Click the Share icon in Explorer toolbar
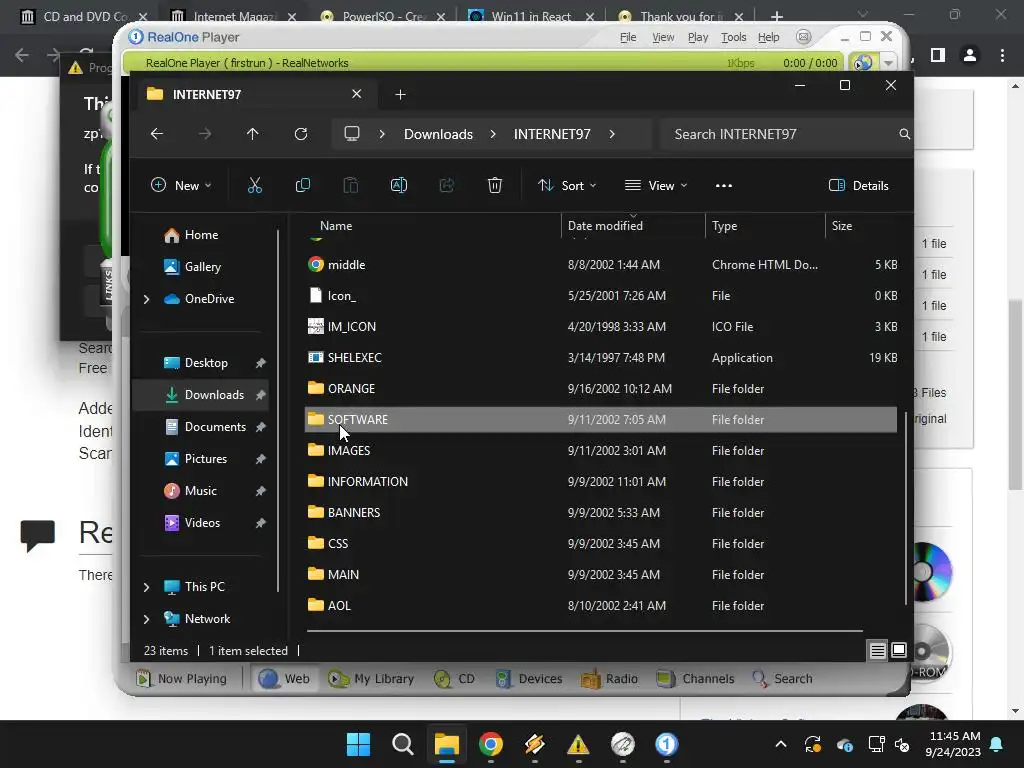The height and width of the screenshot is (768, 1024). [447, 185]
